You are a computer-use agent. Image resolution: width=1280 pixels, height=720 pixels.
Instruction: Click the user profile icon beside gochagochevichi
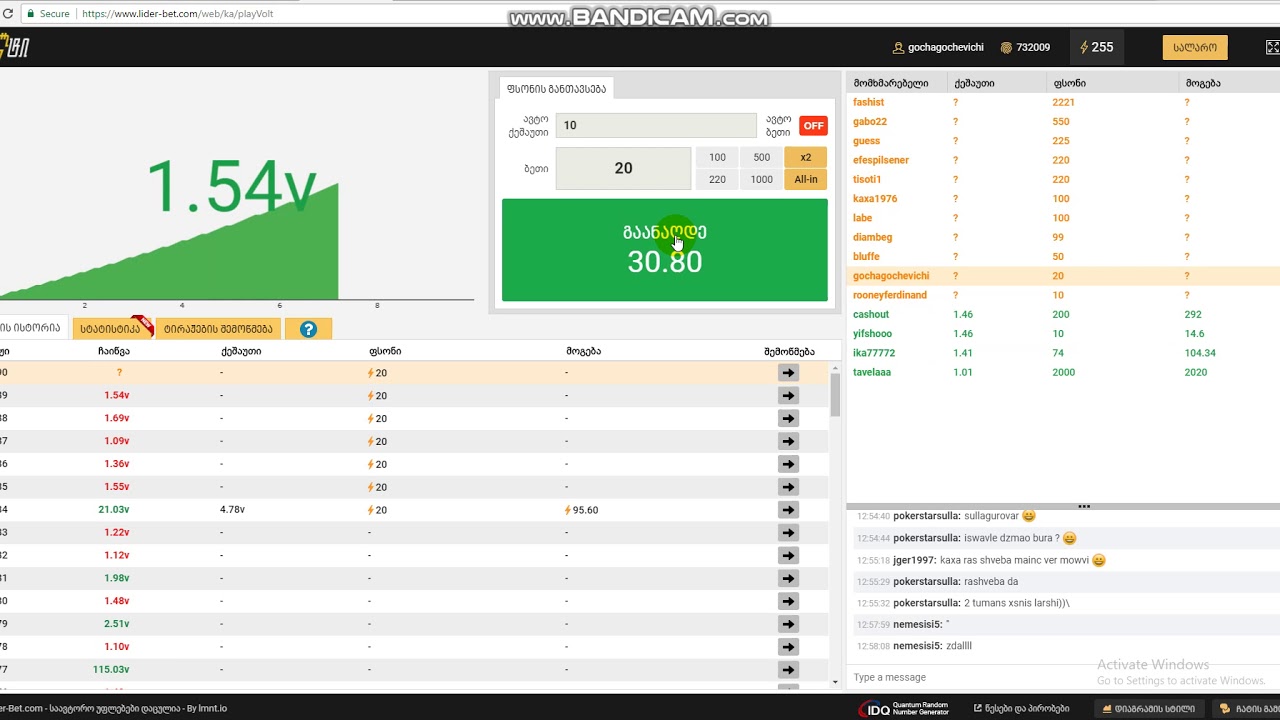pyautogui.click(x=898, y=47)
